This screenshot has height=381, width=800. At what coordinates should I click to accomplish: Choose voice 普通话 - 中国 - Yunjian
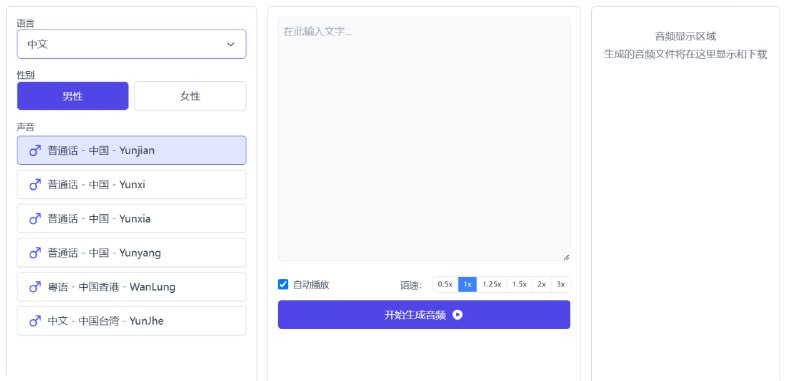point(132,150)
